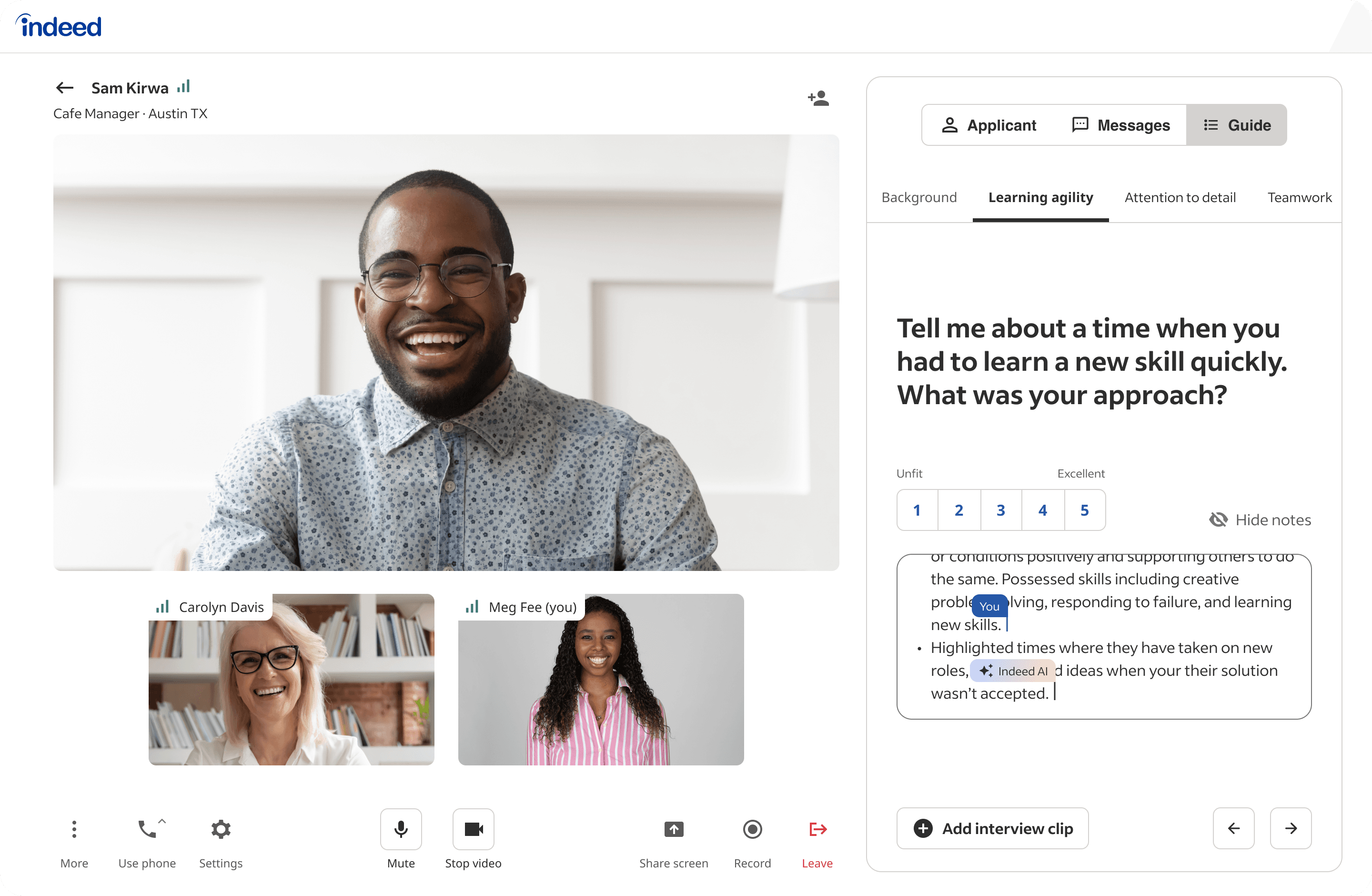Click the add participant icon
The height and width of the screenshot is (896, 1372).
(818, 98)
